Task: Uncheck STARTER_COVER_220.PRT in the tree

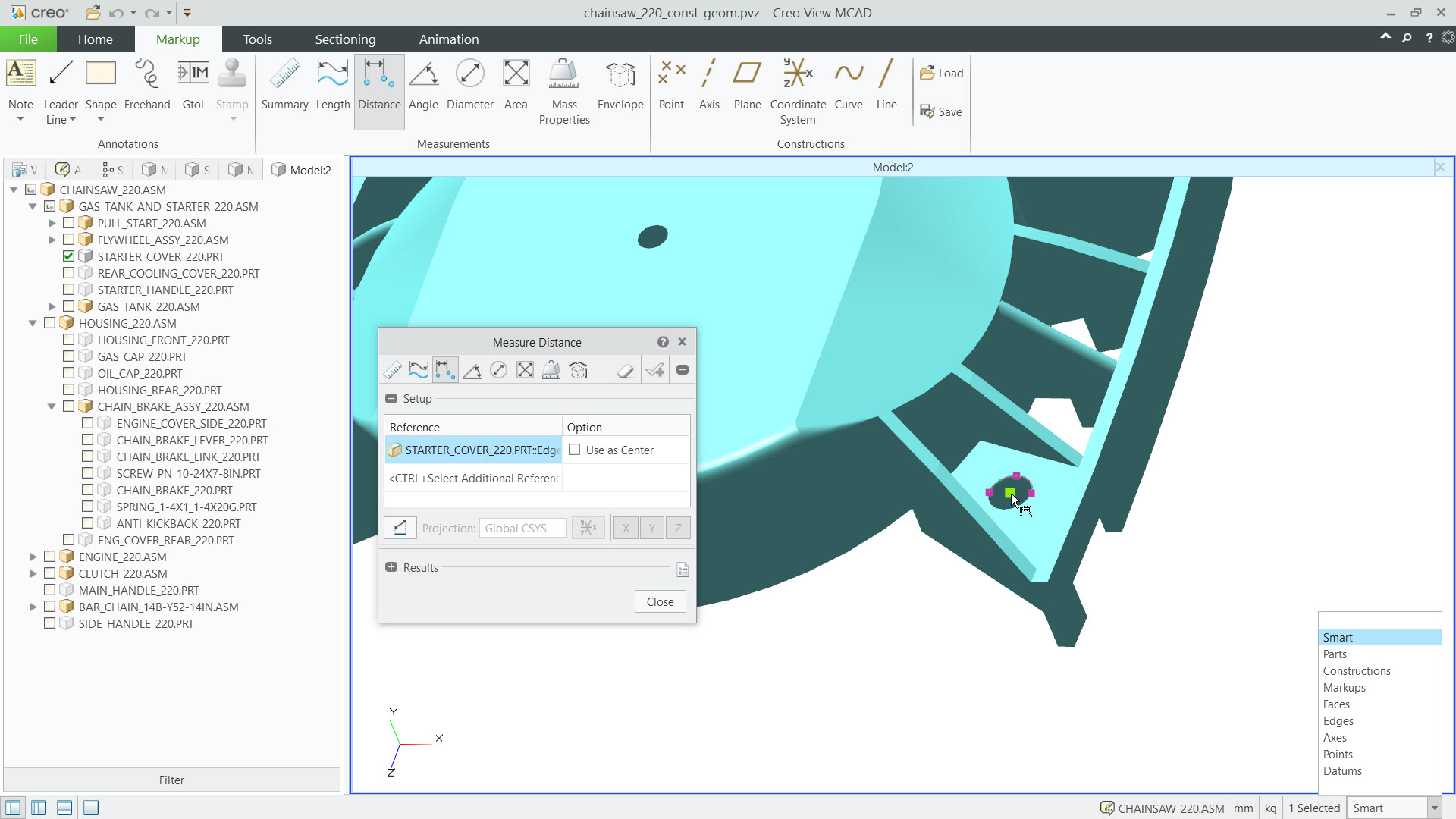Action: tap(69, 256)
